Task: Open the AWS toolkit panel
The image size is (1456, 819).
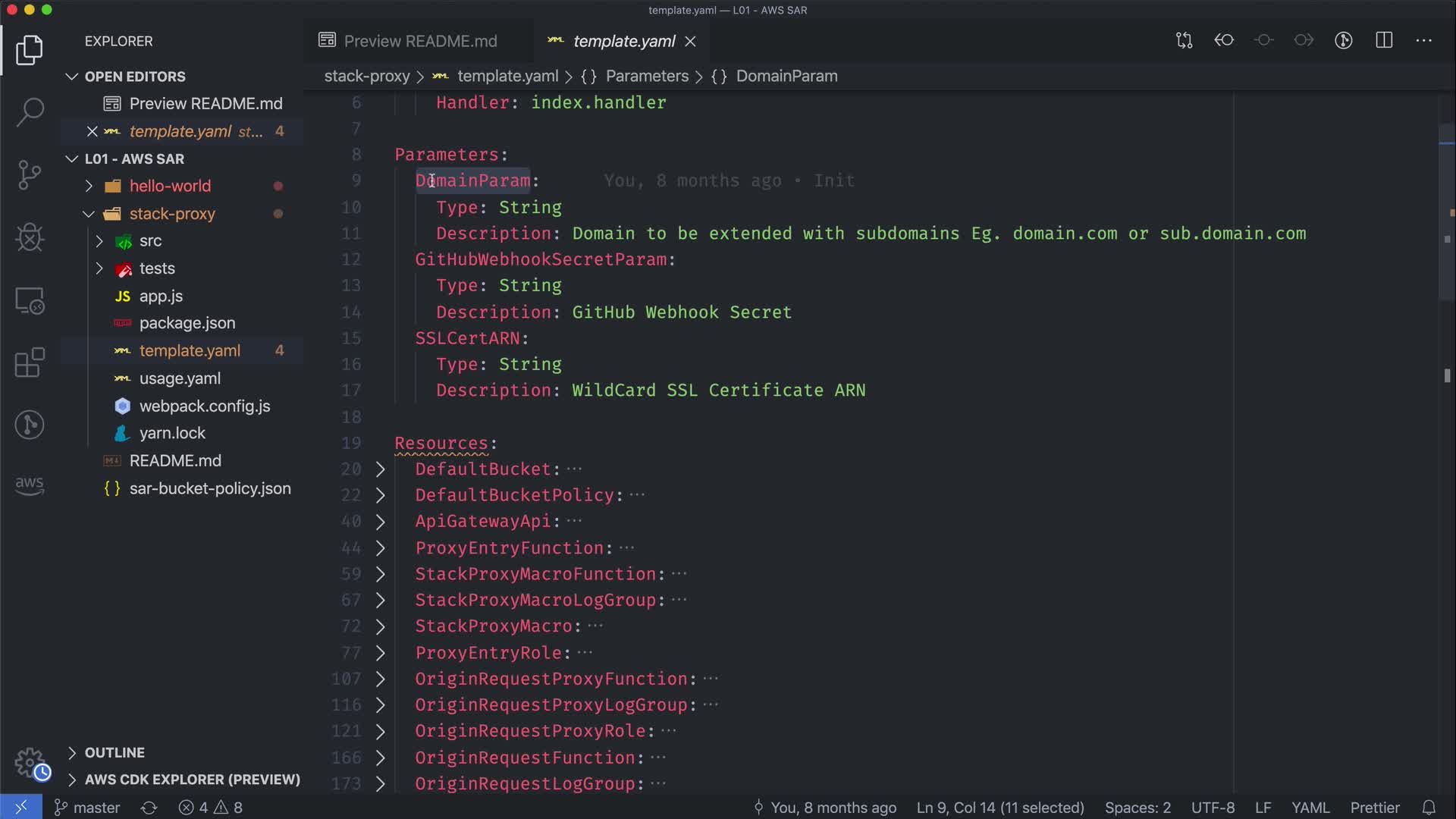Action: pos(30,485)
